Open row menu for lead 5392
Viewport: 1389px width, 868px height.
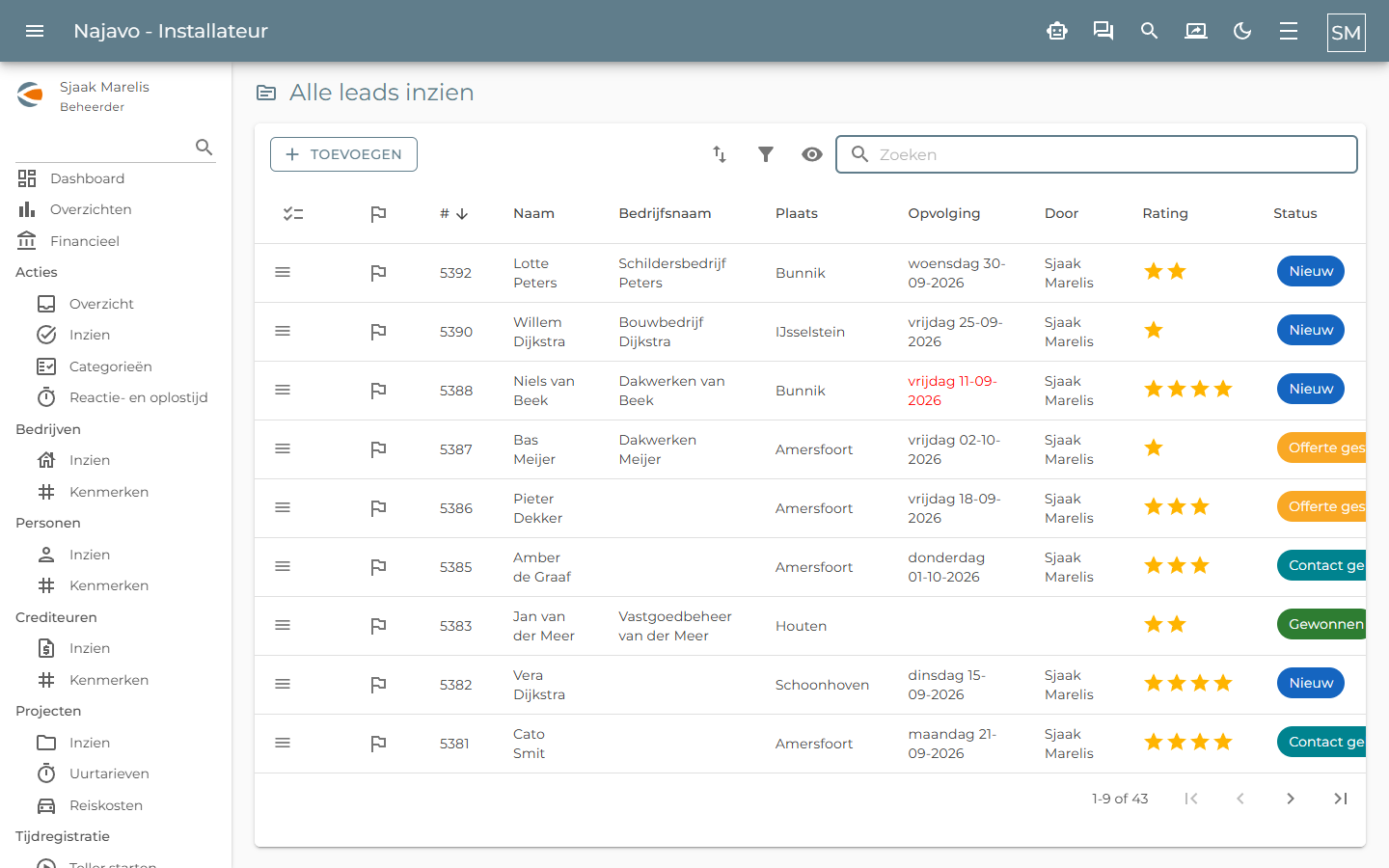click(283, 273)
